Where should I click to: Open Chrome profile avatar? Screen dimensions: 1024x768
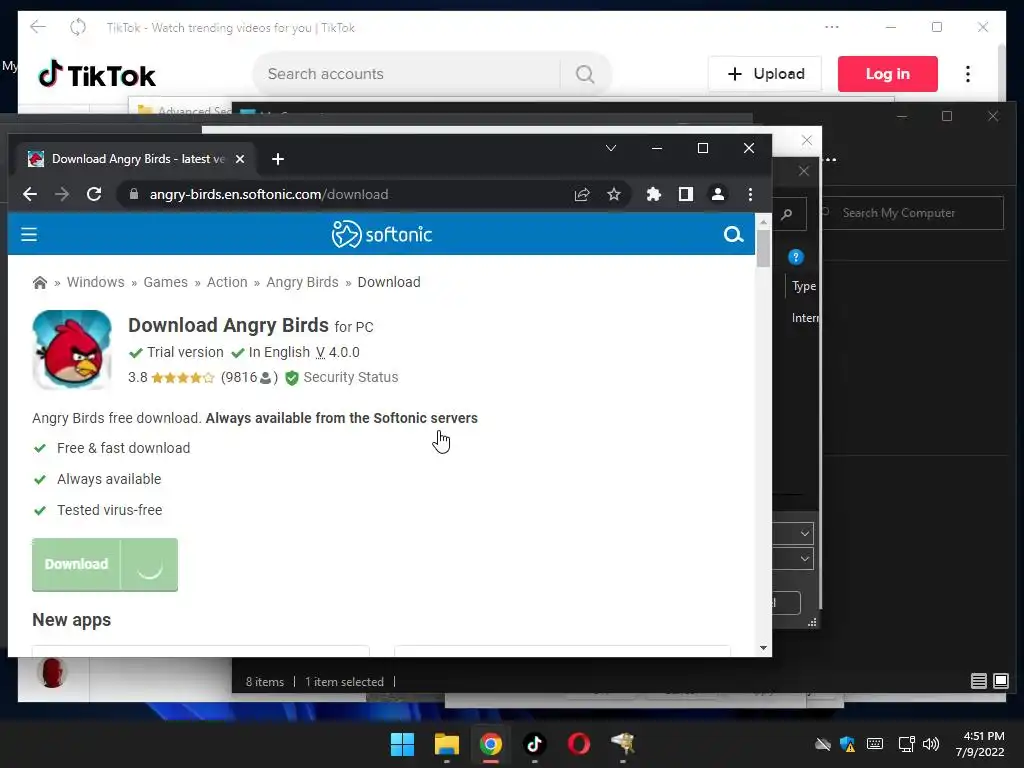tap(718, 194)
